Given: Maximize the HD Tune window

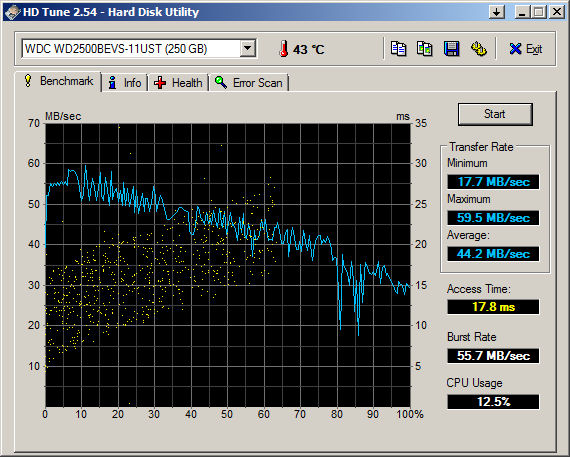Looking at the screenshot, I should 539,12.
